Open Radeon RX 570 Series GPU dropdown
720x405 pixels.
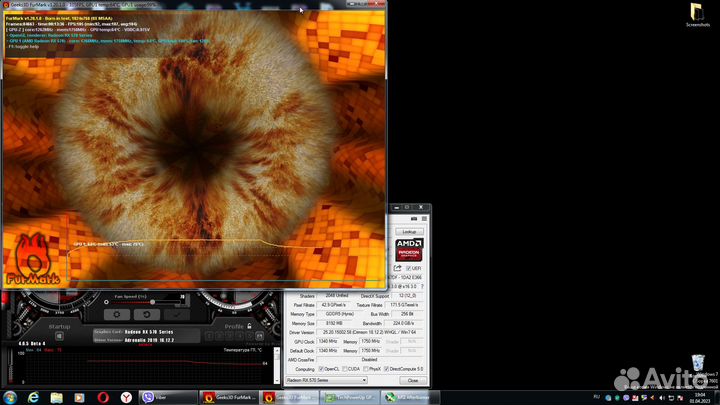tap(326, 380)
